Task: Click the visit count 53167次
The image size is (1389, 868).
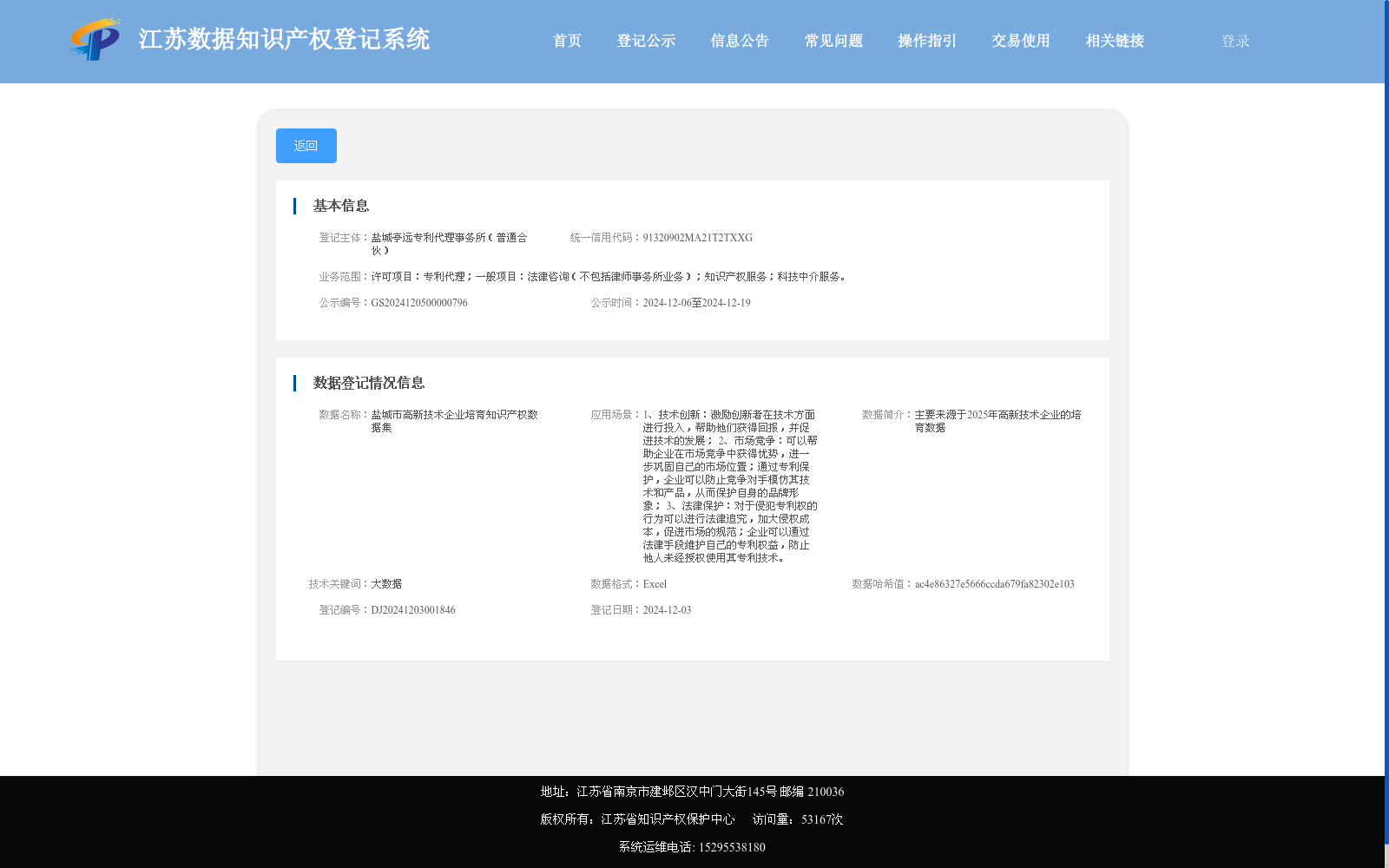Action: point(821,819)
